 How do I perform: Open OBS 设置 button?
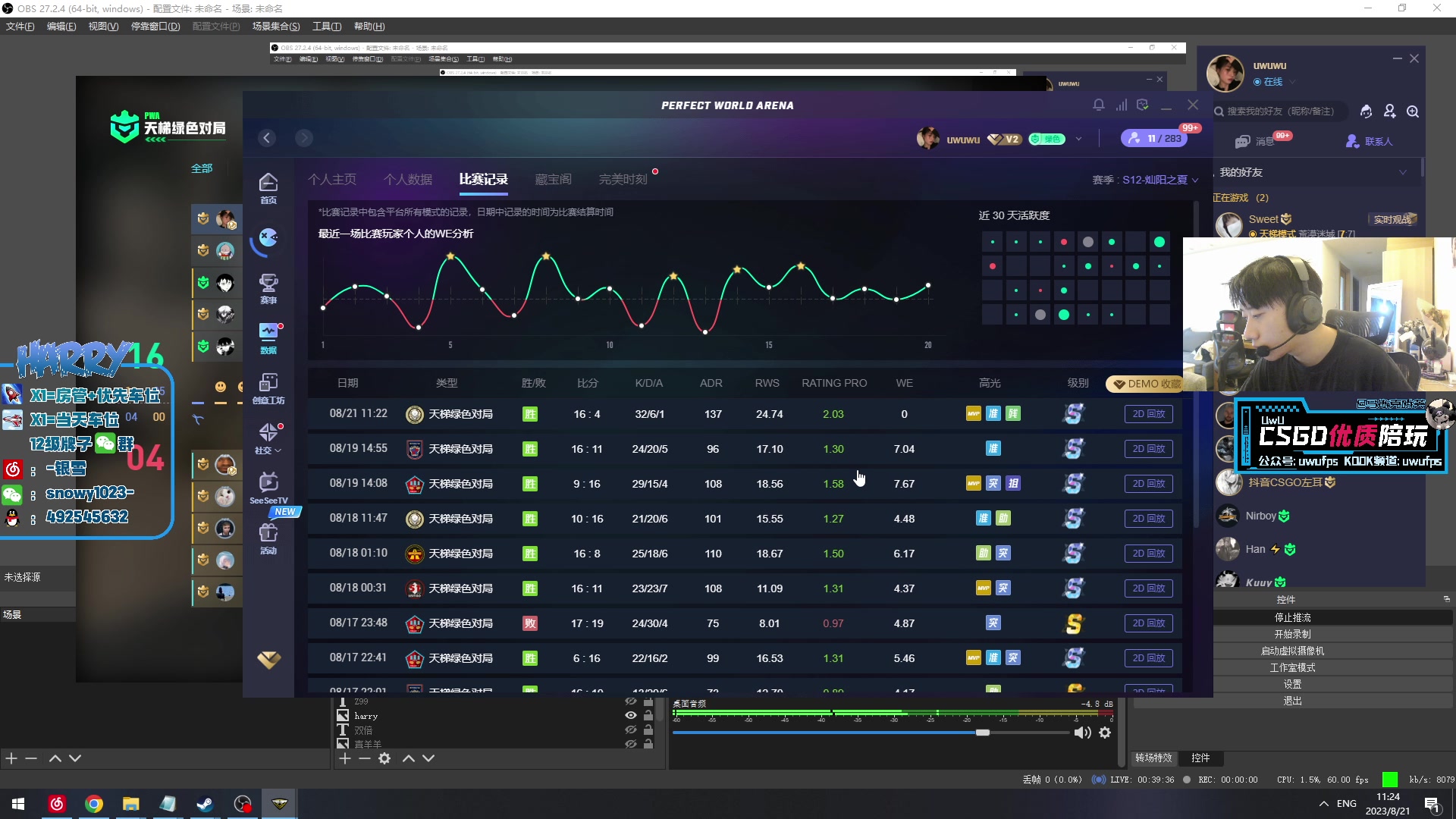coord(1292,684)
